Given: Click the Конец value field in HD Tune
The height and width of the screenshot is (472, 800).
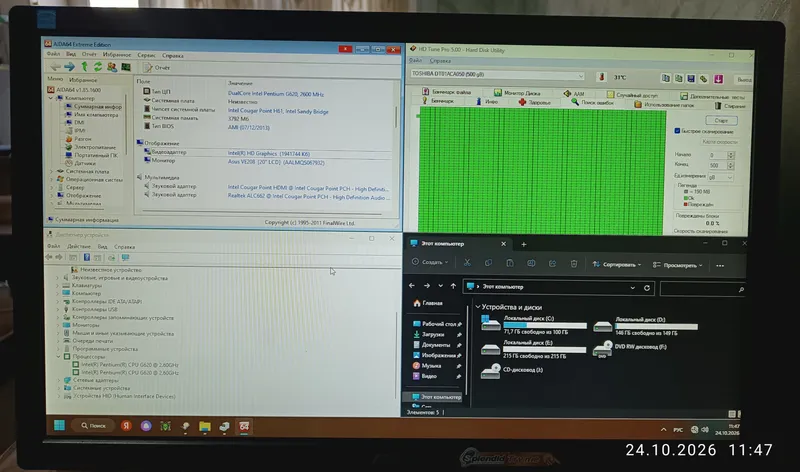Looking at the screenshot, I should [x=718, y=166].
